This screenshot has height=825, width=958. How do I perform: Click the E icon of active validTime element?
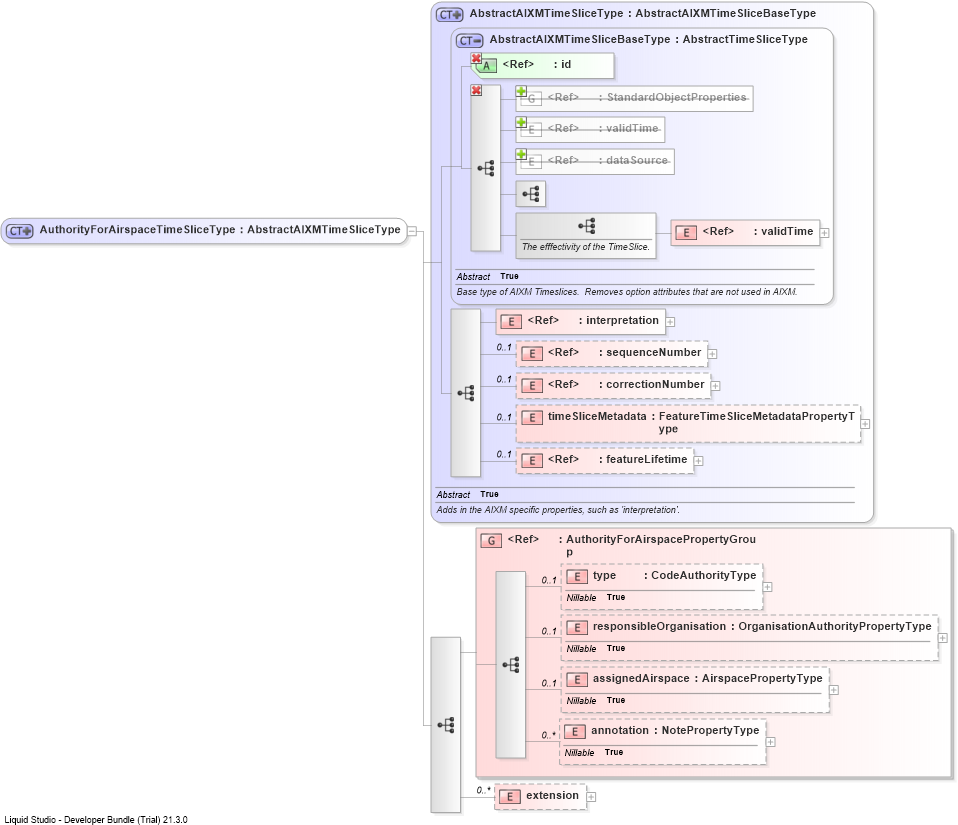click(686, 233)
